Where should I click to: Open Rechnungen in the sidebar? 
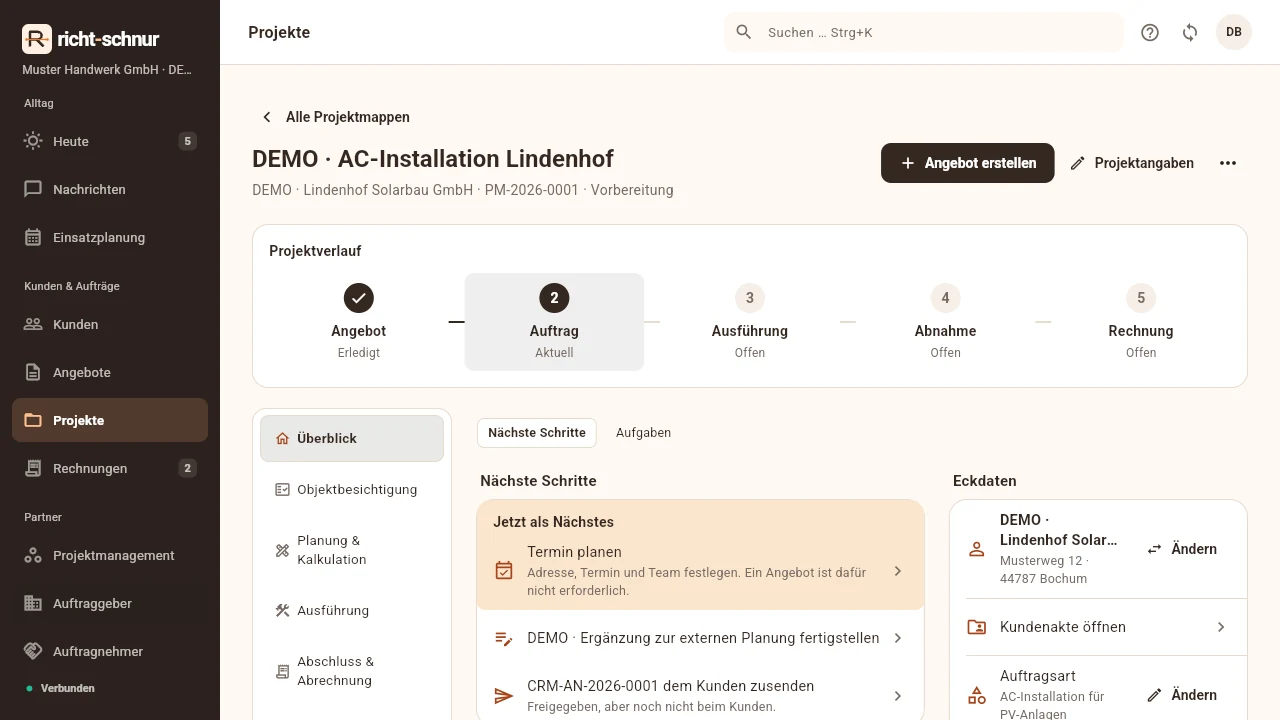point(110,468)
